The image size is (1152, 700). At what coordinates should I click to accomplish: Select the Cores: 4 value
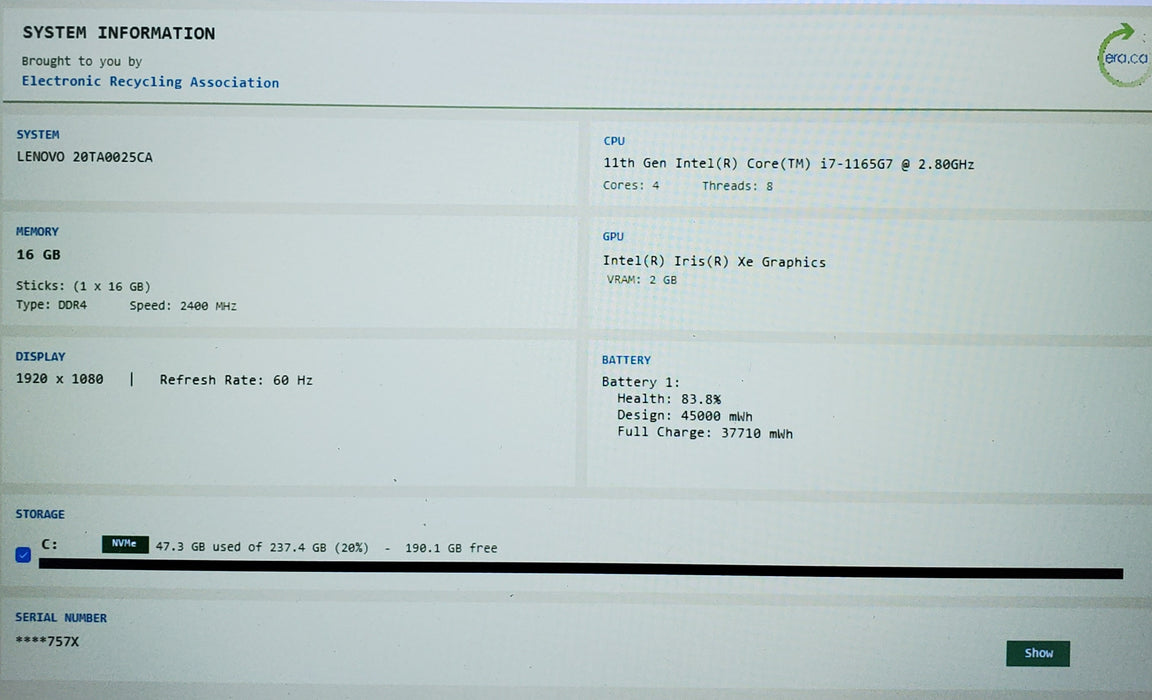(631, 185)
